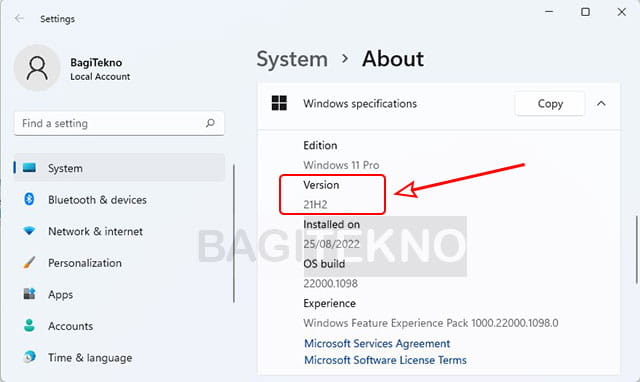Open the System settings category

click(119, 168)
